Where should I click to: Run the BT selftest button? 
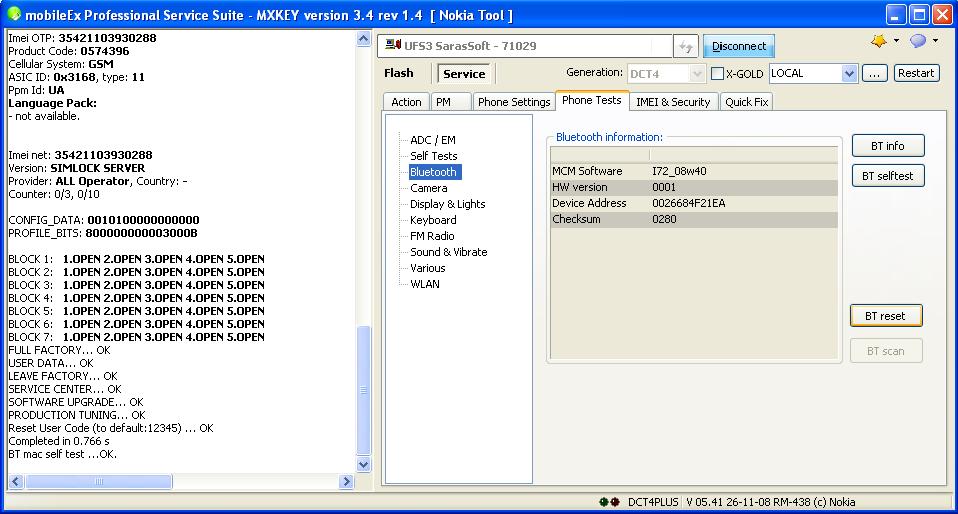click(x=888, y=175)
